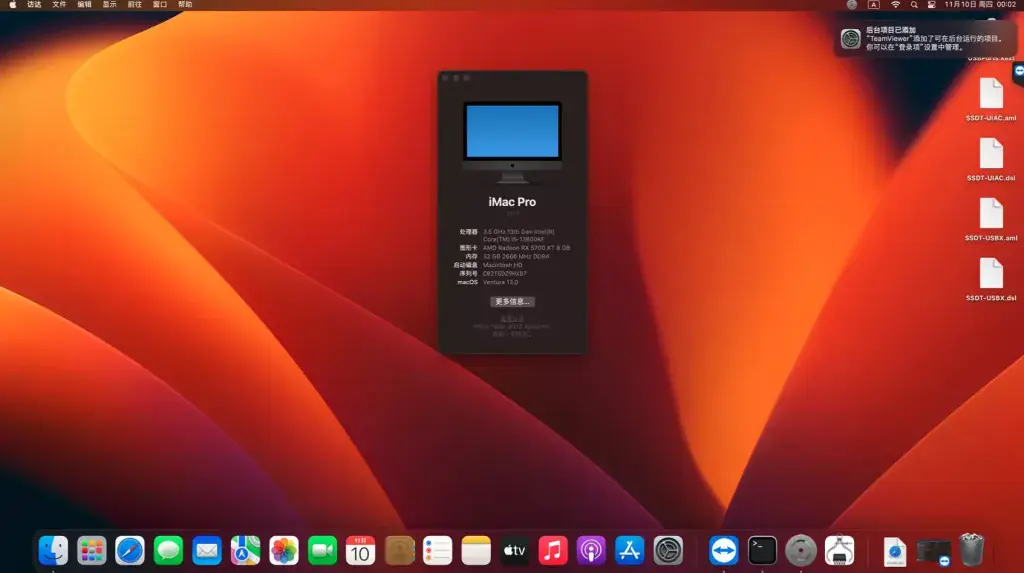Open the Photos app icon
Image resolution: width=1024 pixels, height=573 pixels.
click(283, 551)
